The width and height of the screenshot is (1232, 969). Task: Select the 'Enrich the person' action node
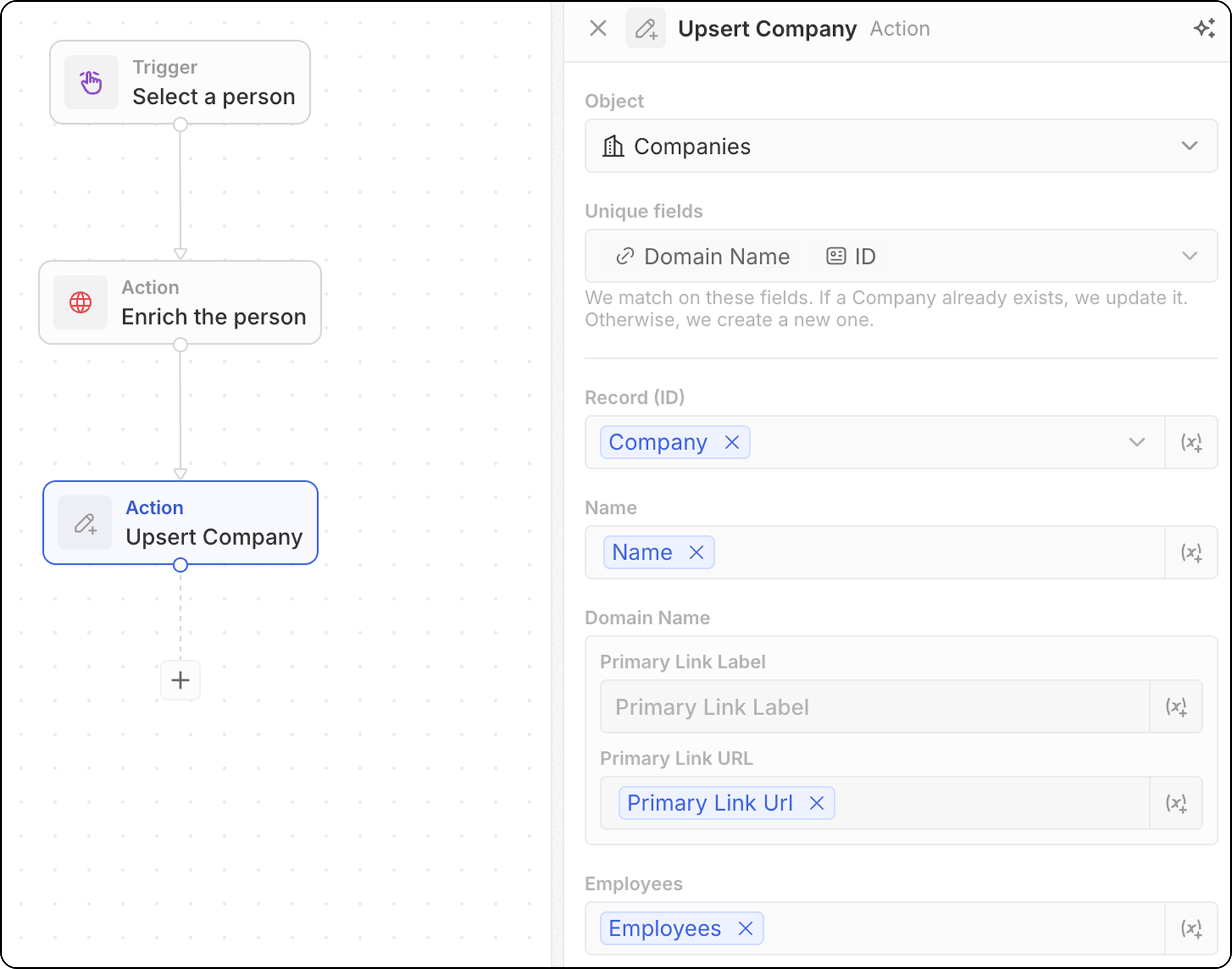[x=180, y=302]
